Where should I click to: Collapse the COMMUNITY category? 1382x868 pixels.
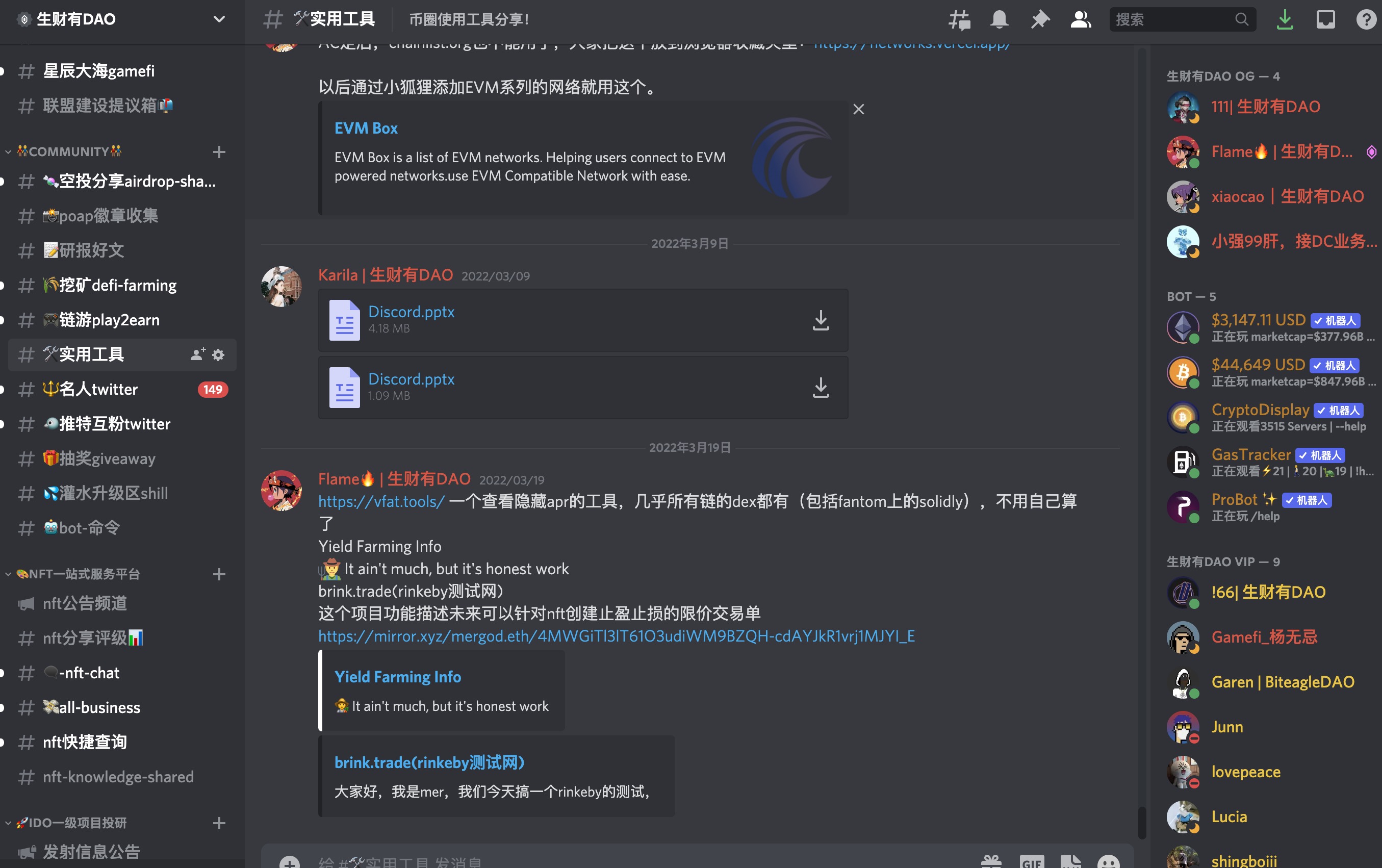tap(69, 151)
